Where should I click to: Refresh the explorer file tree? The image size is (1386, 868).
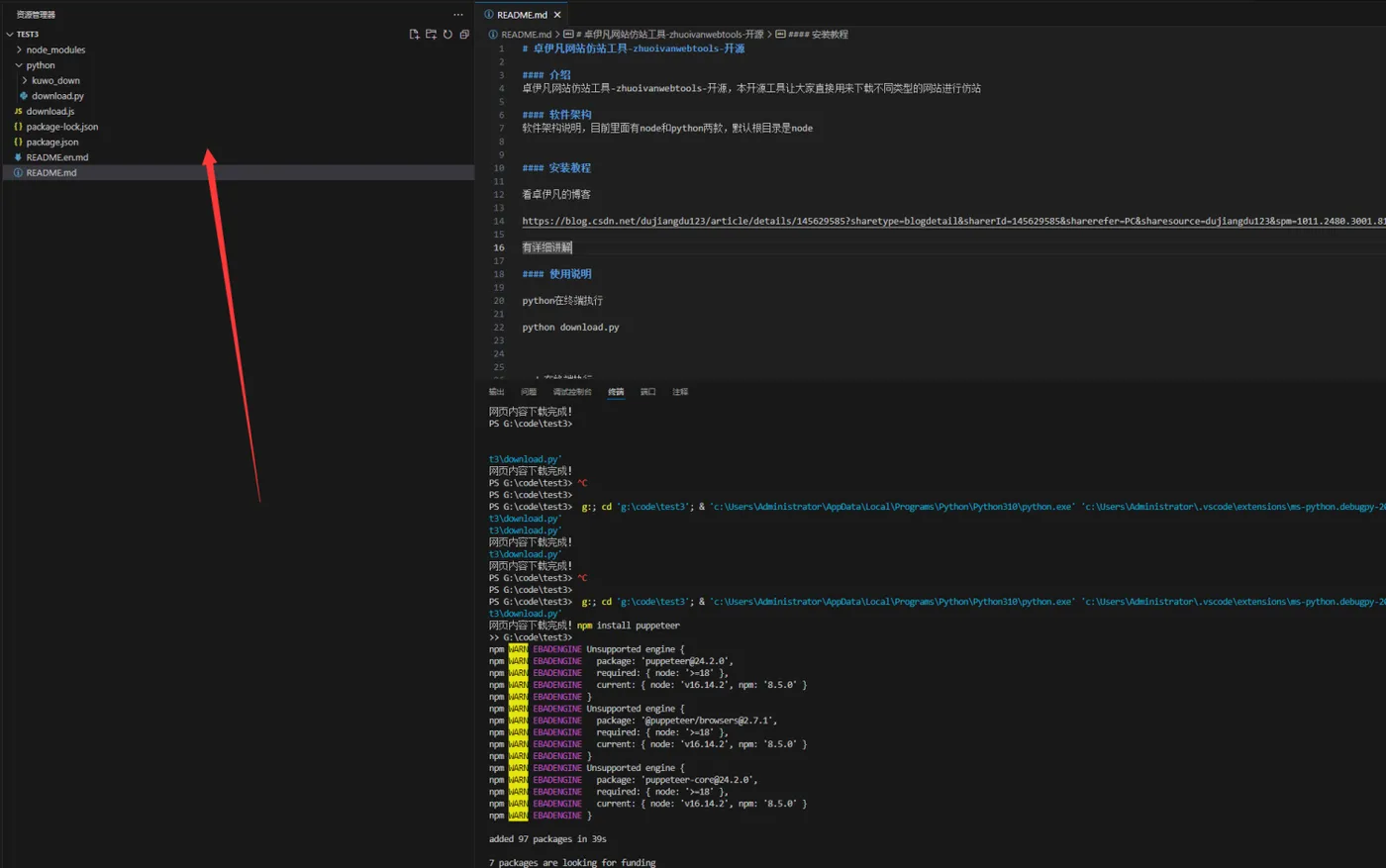click(x=447, y=35)
